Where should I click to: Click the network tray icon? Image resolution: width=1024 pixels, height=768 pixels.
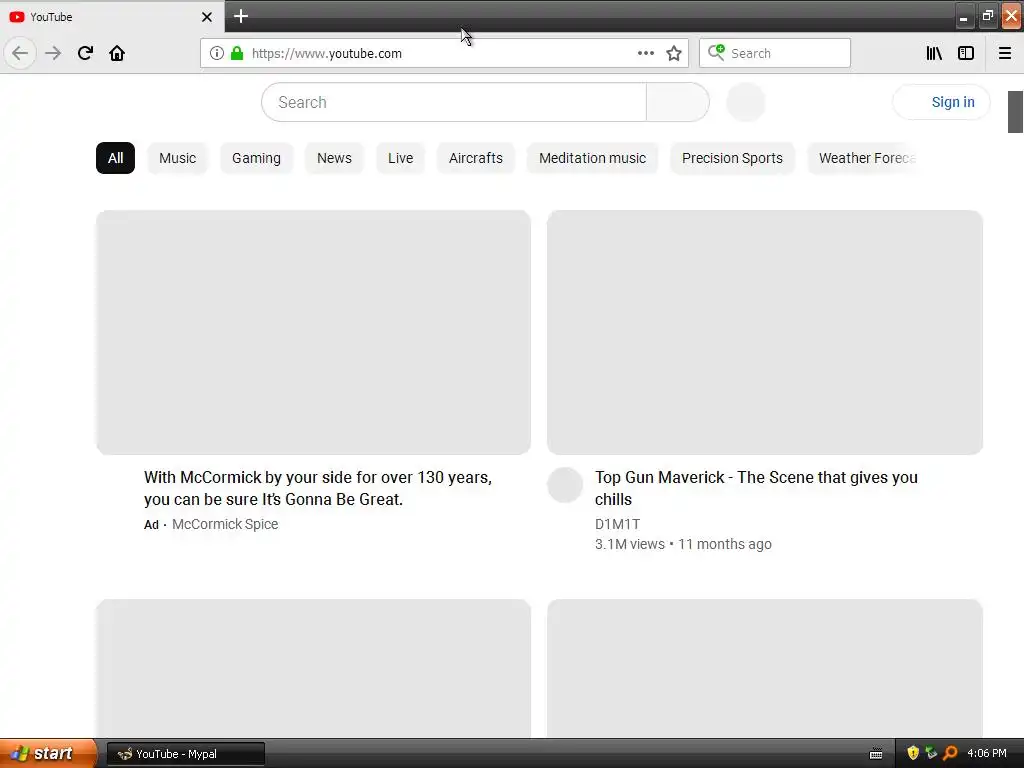pyautogui.click(x=931, y=753)
